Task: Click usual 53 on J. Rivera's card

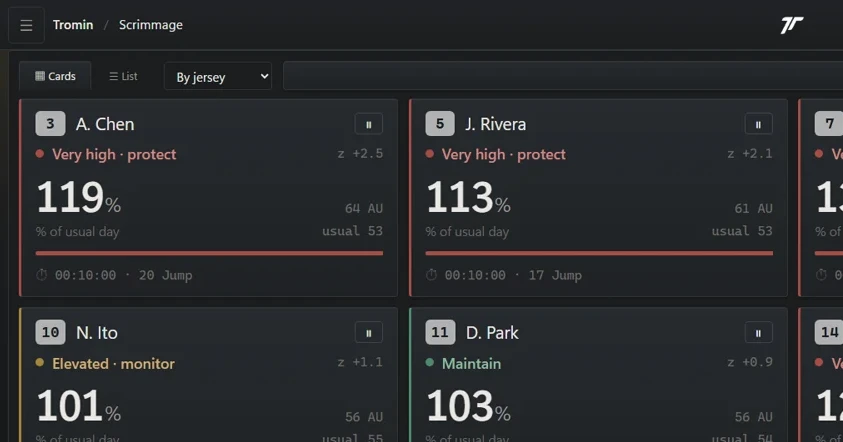Action: pos(742,231)
